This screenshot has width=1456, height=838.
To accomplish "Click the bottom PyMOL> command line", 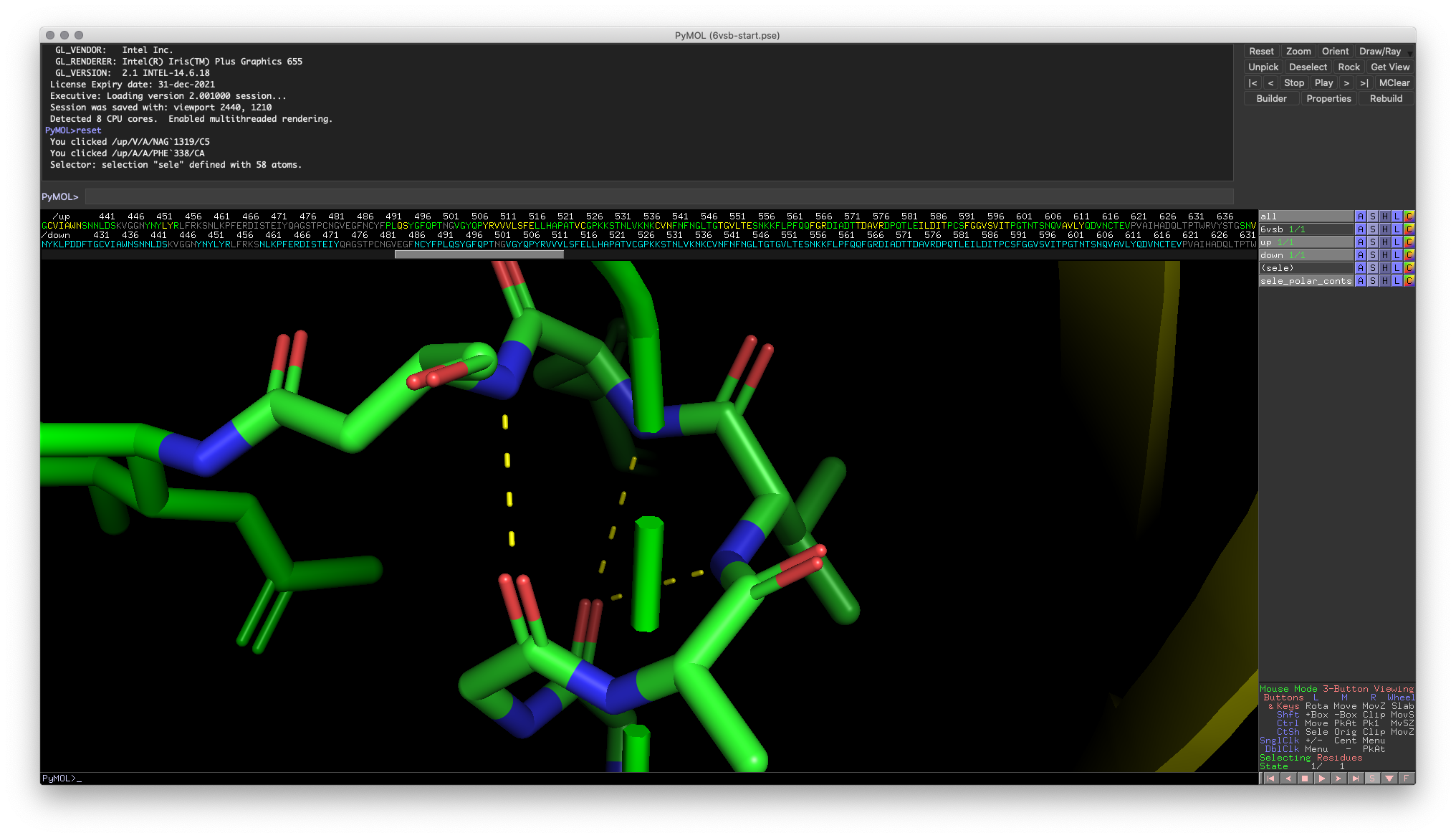I will (648, 779).
